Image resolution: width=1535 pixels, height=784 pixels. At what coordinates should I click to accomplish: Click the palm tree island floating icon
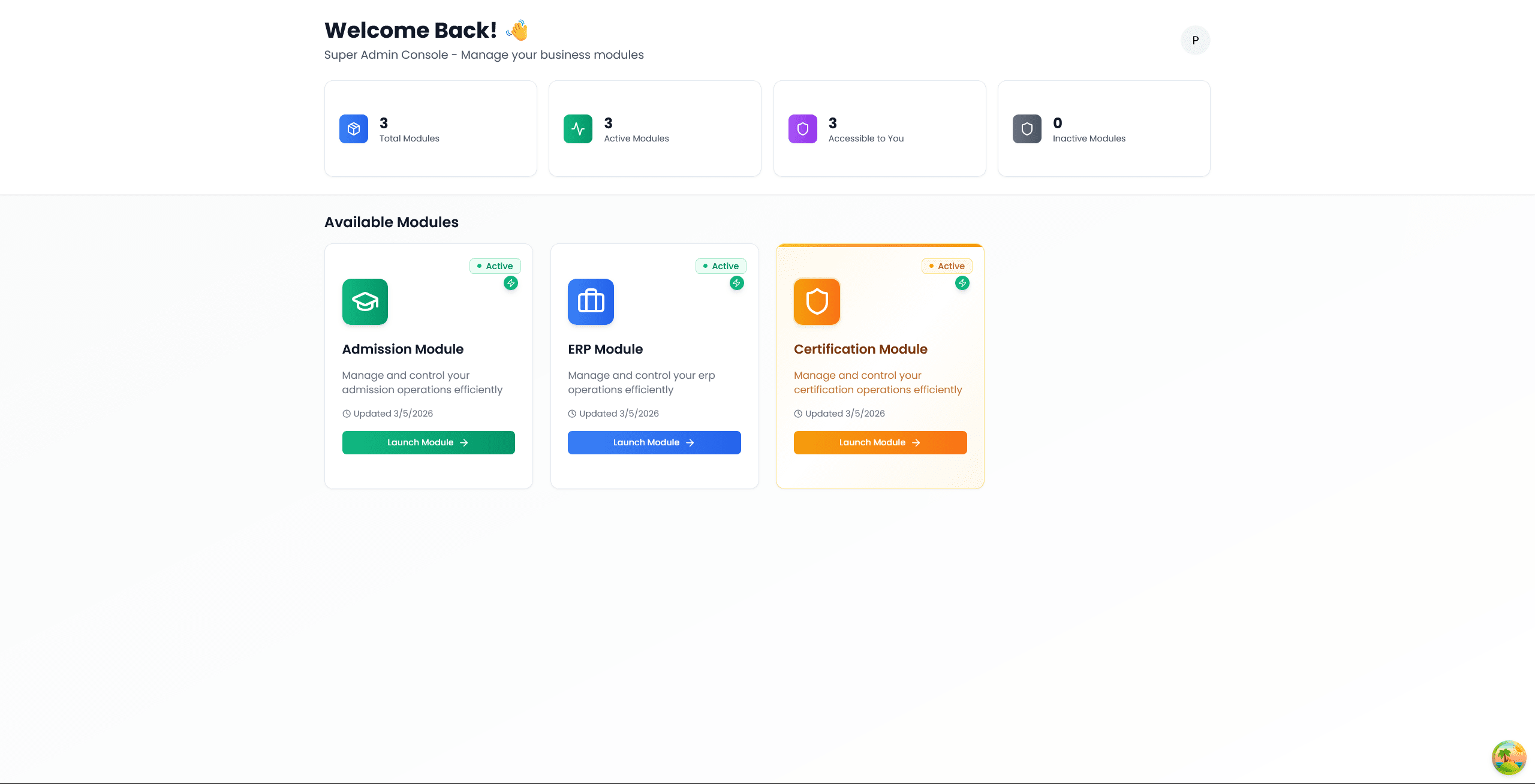[x=1509, y=758]
